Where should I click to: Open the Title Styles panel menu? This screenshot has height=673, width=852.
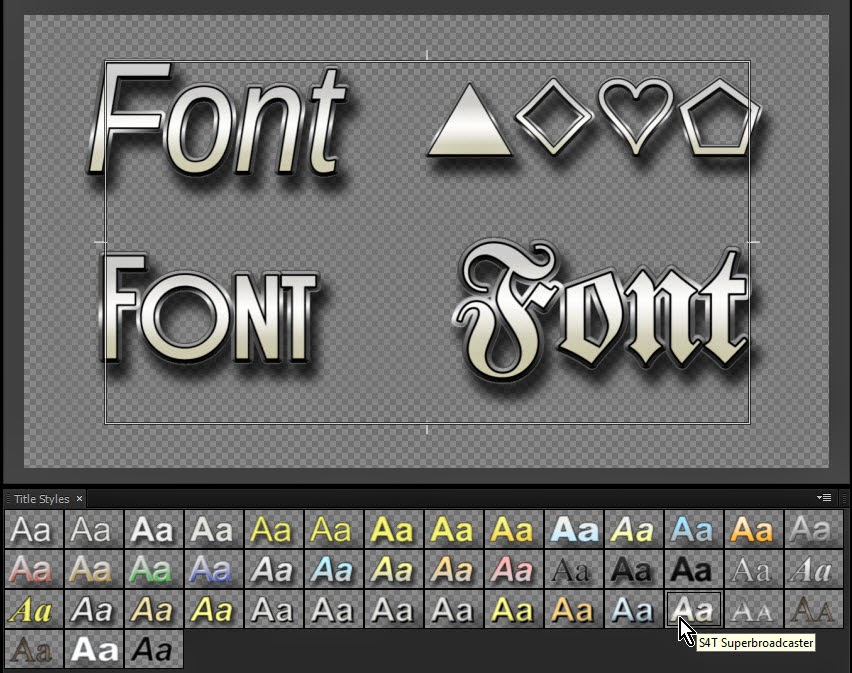(822, 497)
